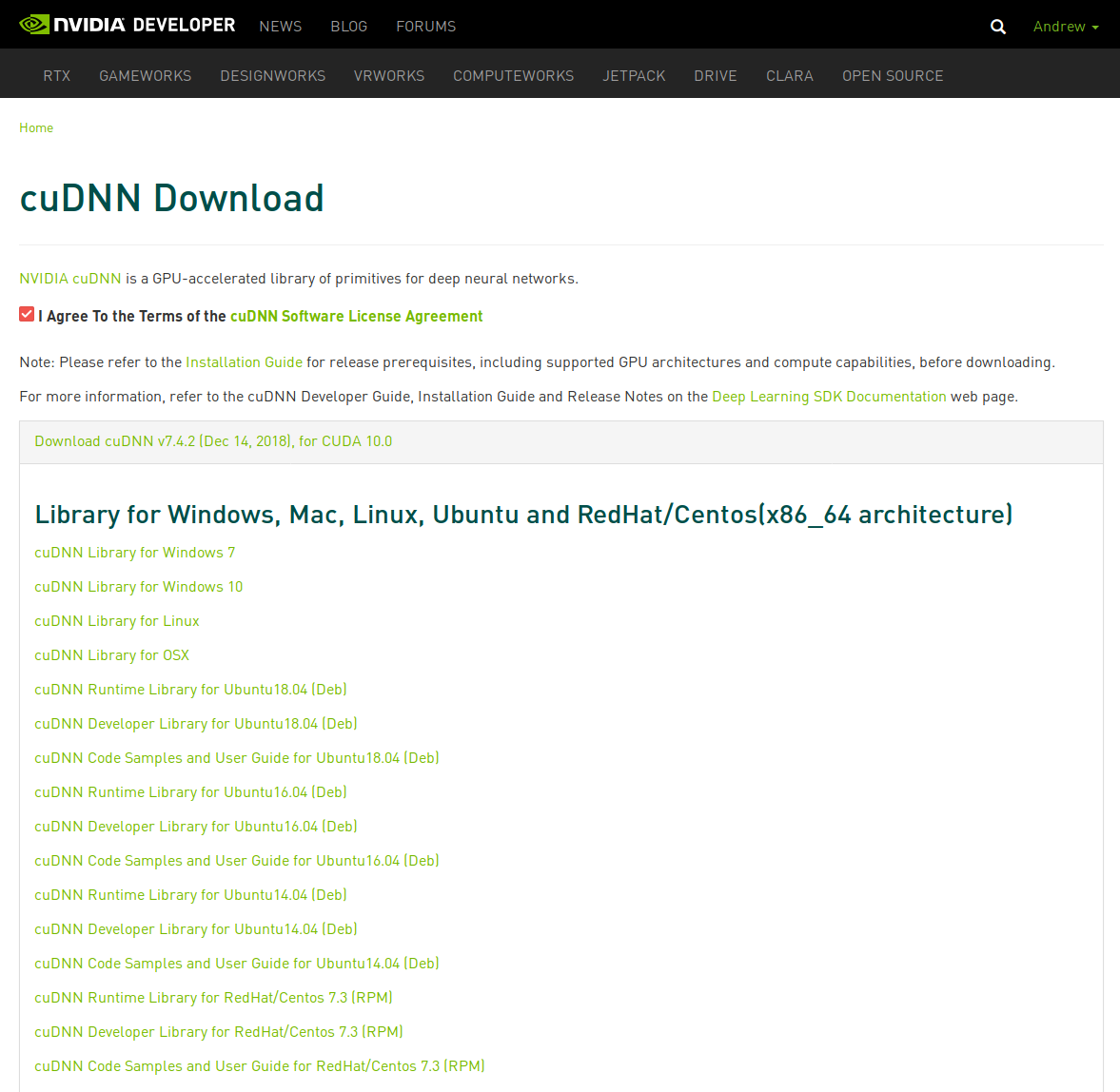Download cuDNN Library for Windows 7

(x=135, y=553)
